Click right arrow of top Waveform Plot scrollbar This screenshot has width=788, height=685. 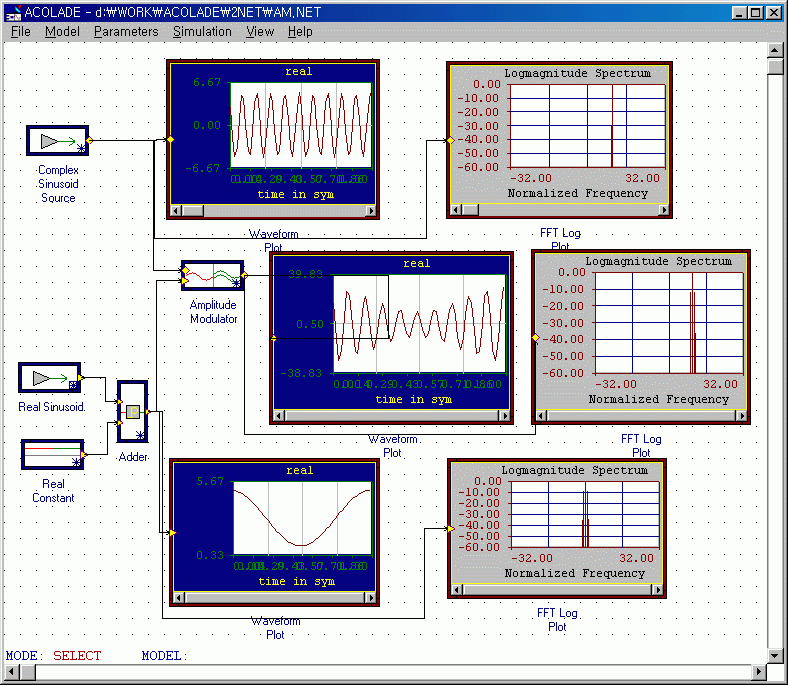(x=371, y=211)
